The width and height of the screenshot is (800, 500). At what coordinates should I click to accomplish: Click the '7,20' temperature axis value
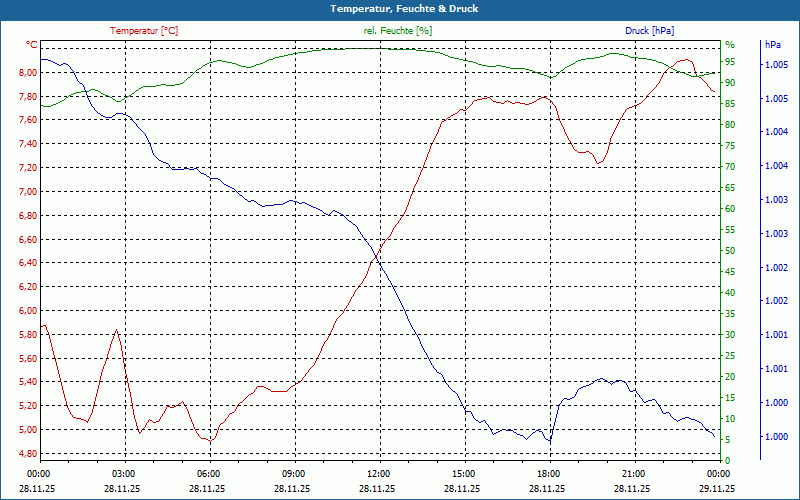(29, 168)
